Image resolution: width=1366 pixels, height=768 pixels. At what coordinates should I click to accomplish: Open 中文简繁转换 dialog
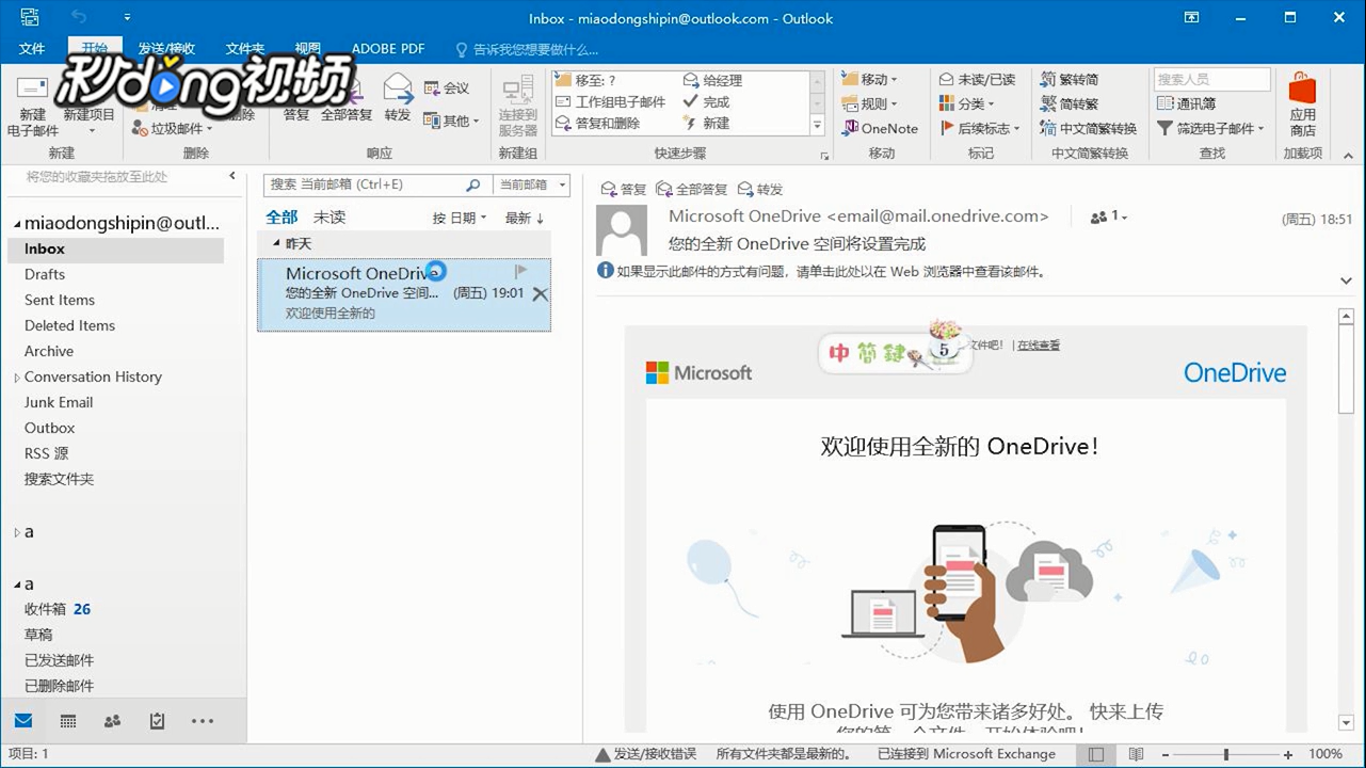1088,128
